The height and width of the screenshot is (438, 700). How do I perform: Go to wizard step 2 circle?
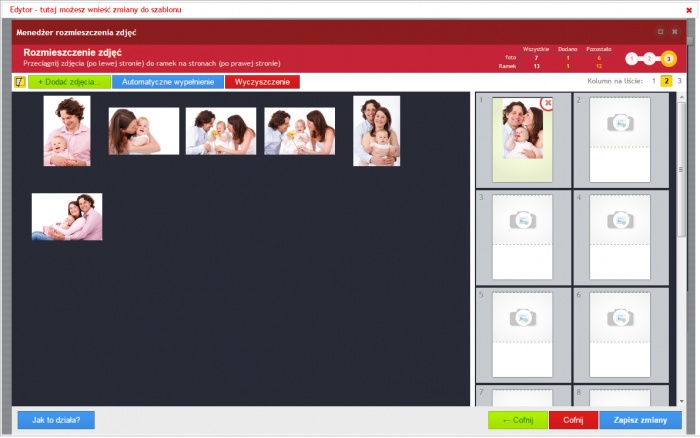(x=650, y=59)
